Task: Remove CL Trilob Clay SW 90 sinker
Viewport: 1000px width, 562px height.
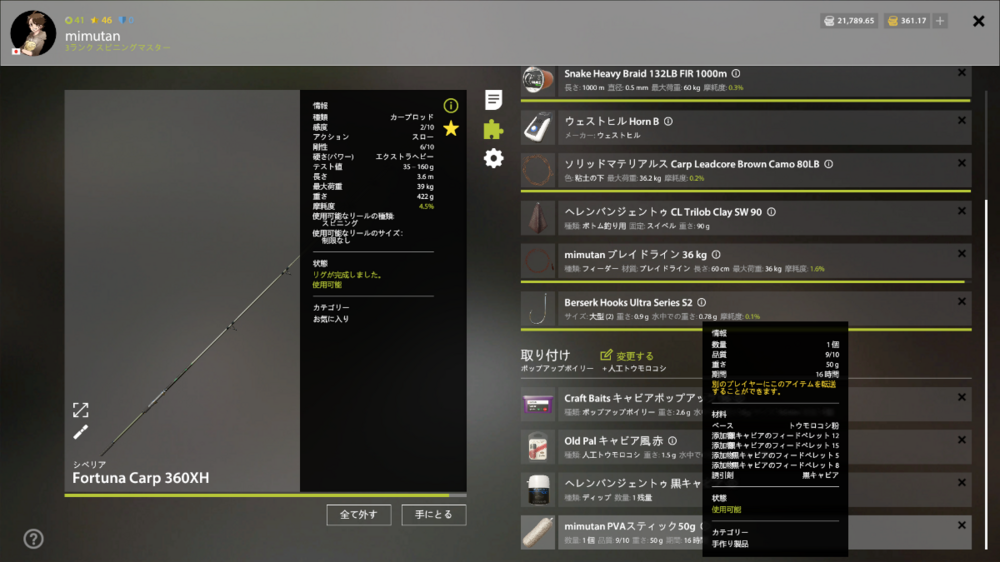Action: (x=962, y=211)
